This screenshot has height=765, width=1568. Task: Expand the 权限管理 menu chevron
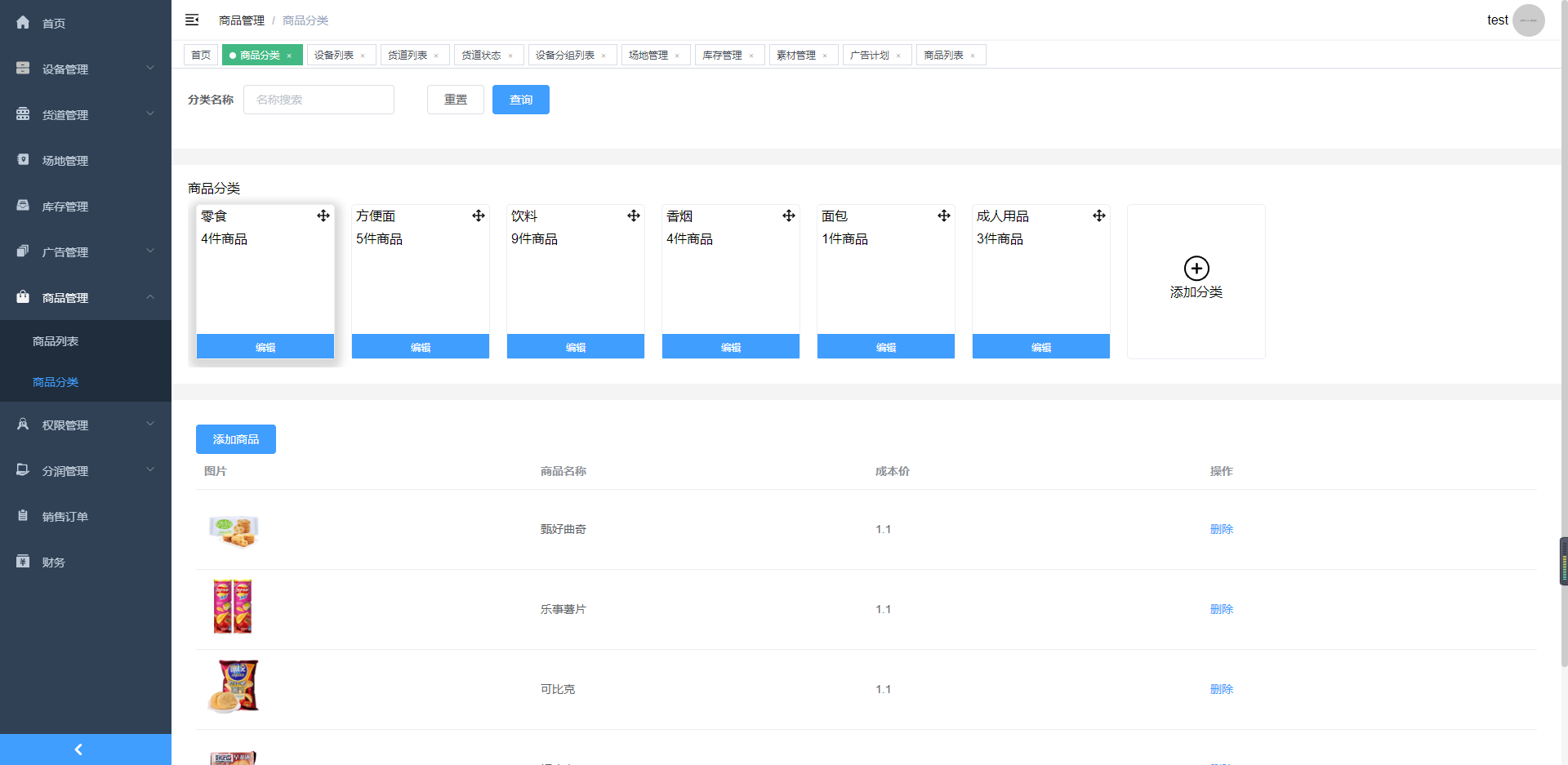150,424
